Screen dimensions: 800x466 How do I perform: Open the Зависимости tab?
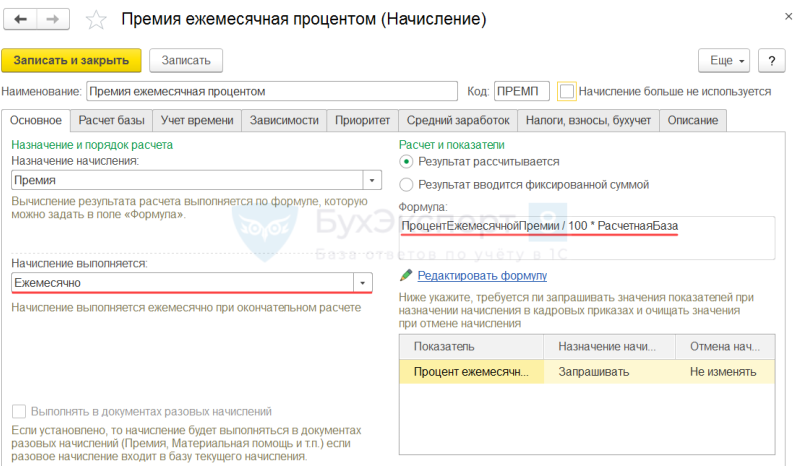click(284, 120)
